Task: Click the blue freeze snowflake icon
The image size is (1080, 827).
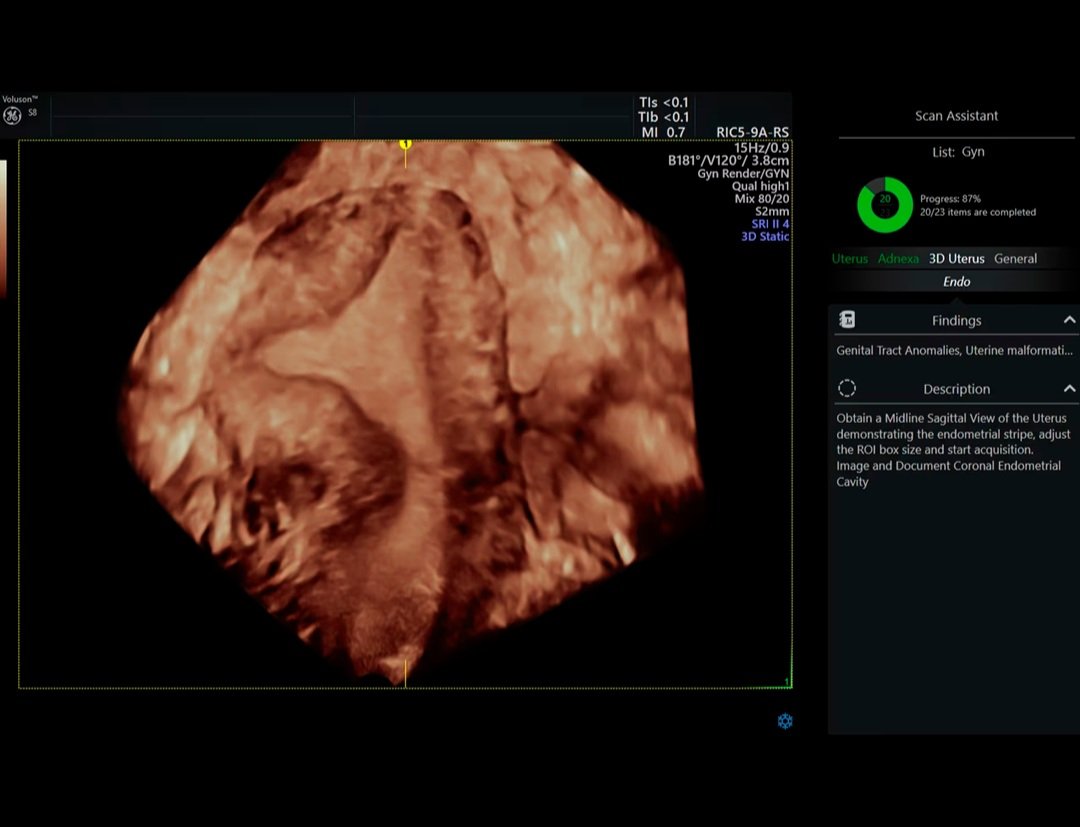Action: [785, 721]
